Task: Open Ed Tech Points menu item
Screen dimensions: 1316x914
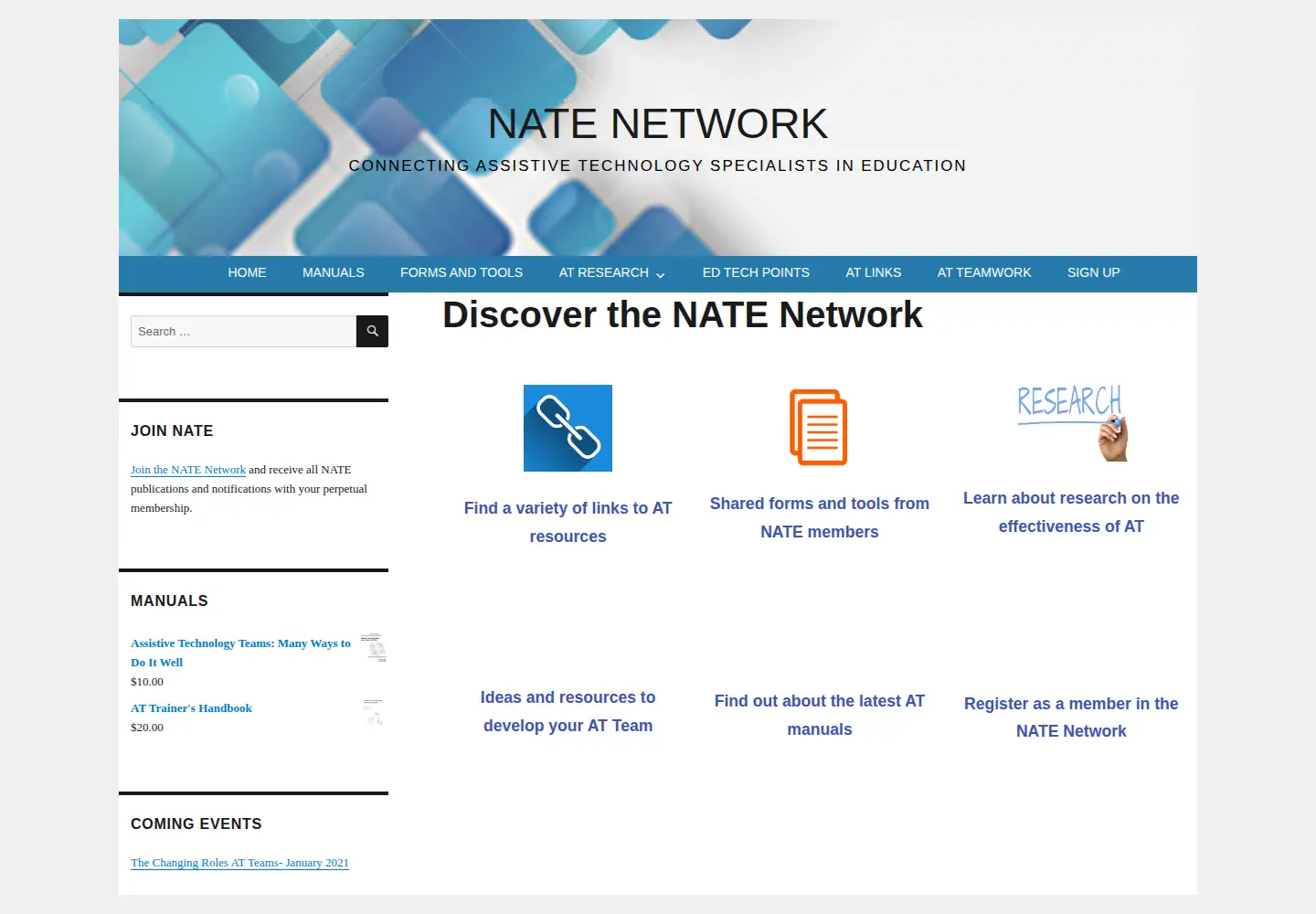Action: 756,272
